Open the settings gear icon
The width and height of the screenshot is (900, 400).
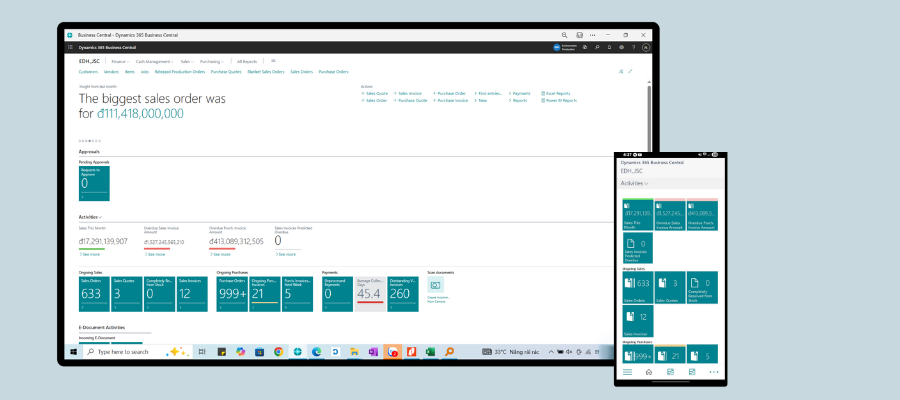point(622,48)
